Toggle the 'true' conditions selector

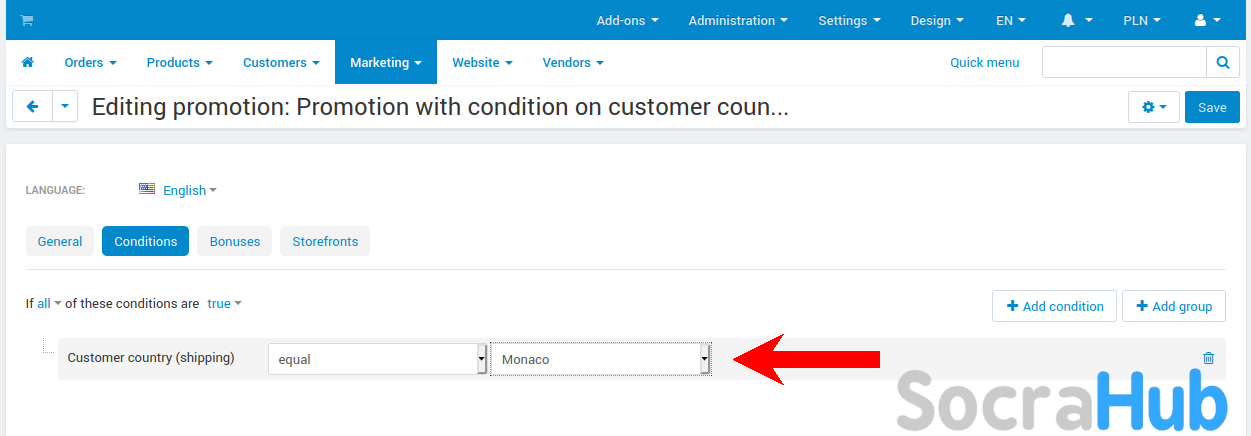224,304
